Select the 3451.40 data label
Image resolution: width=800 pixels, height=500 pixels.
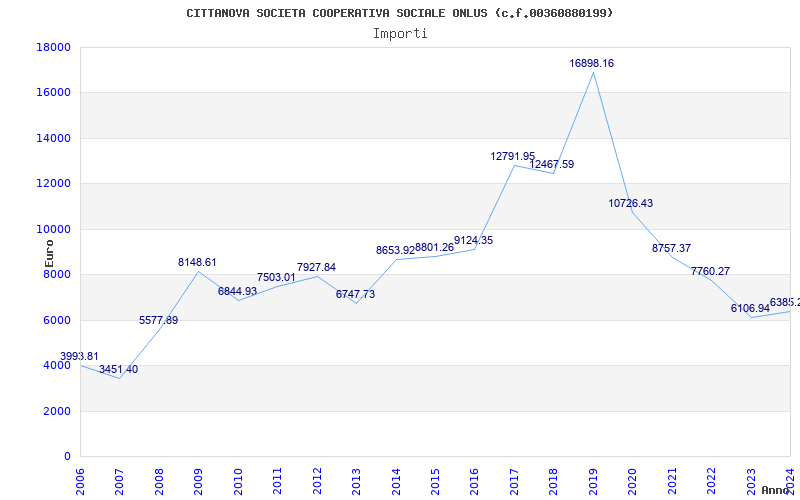118,369
